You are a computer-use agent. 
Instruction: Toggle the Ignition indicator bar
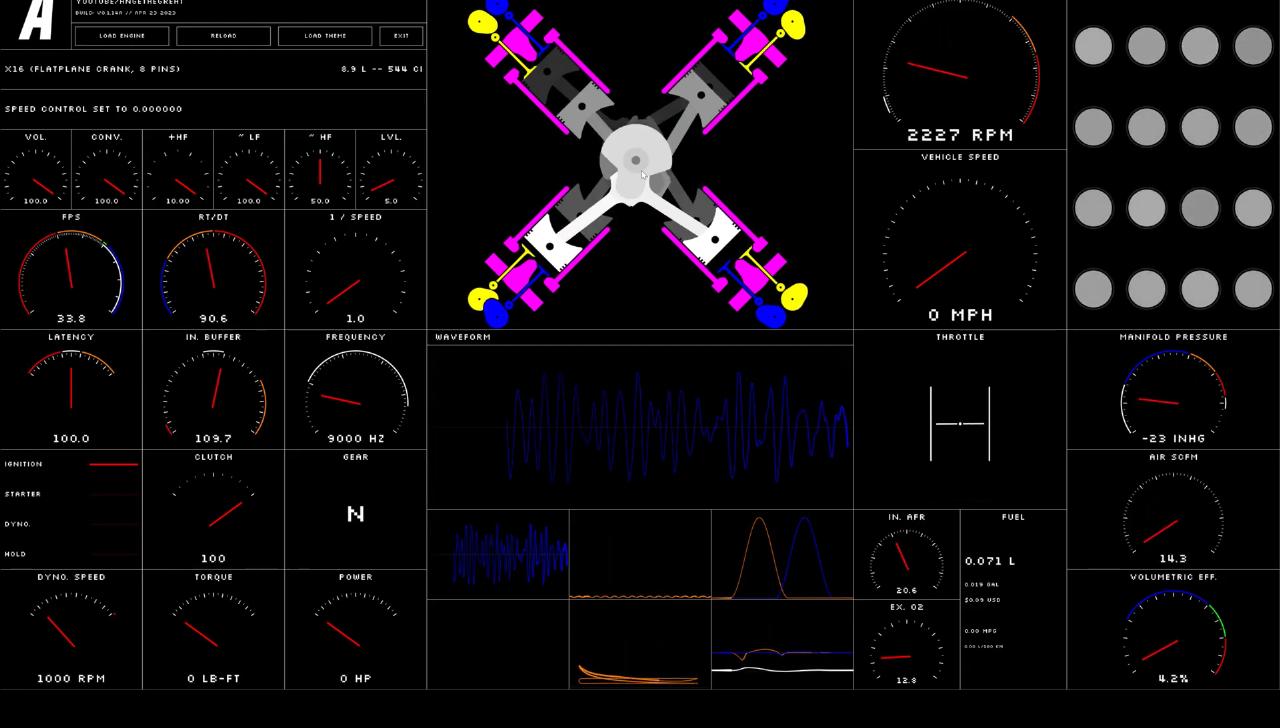[113, 464]
